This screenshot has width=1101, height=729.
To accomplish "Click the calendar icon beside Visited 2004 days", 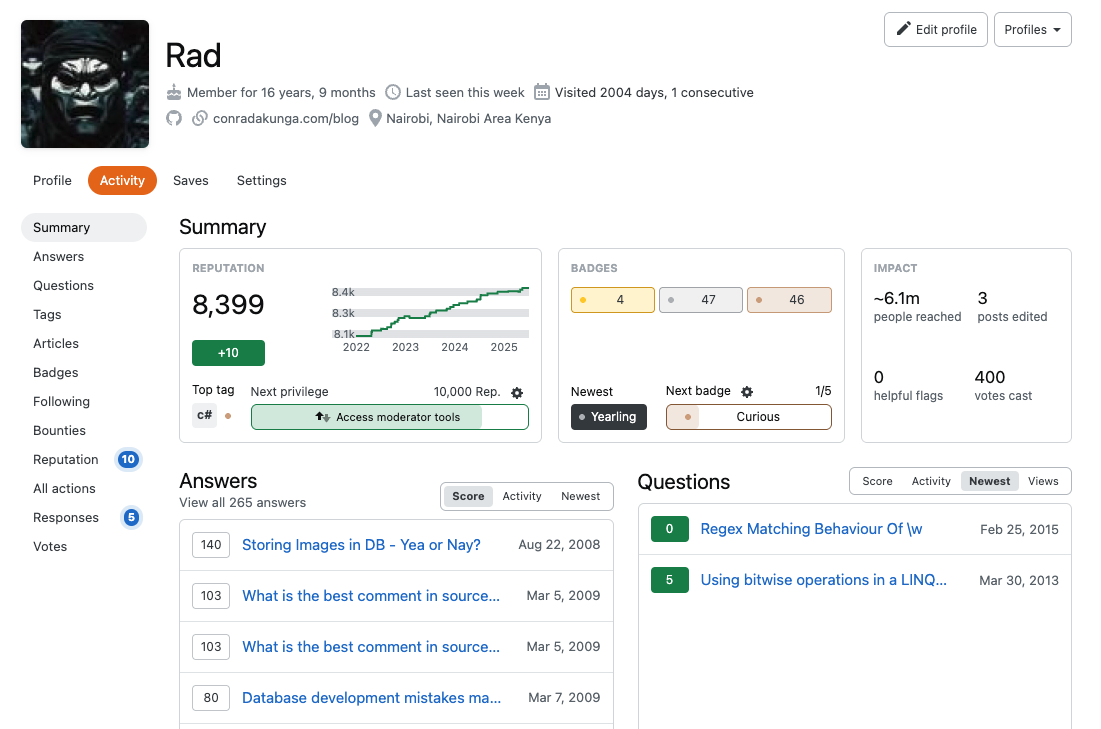I will click(541, 92).
